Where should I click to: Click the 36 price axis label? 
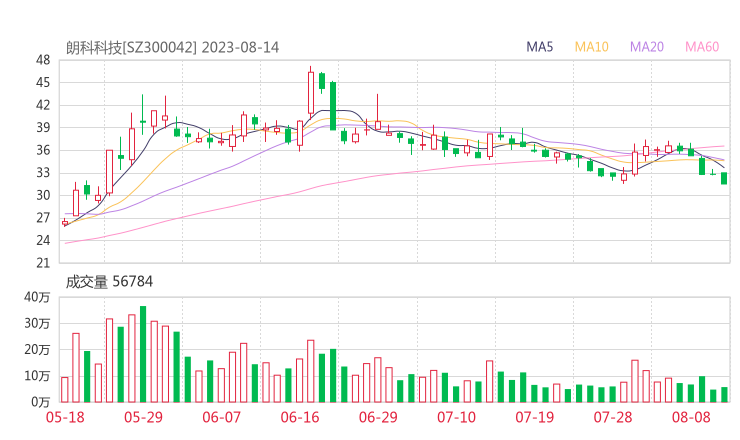point(43,150)
